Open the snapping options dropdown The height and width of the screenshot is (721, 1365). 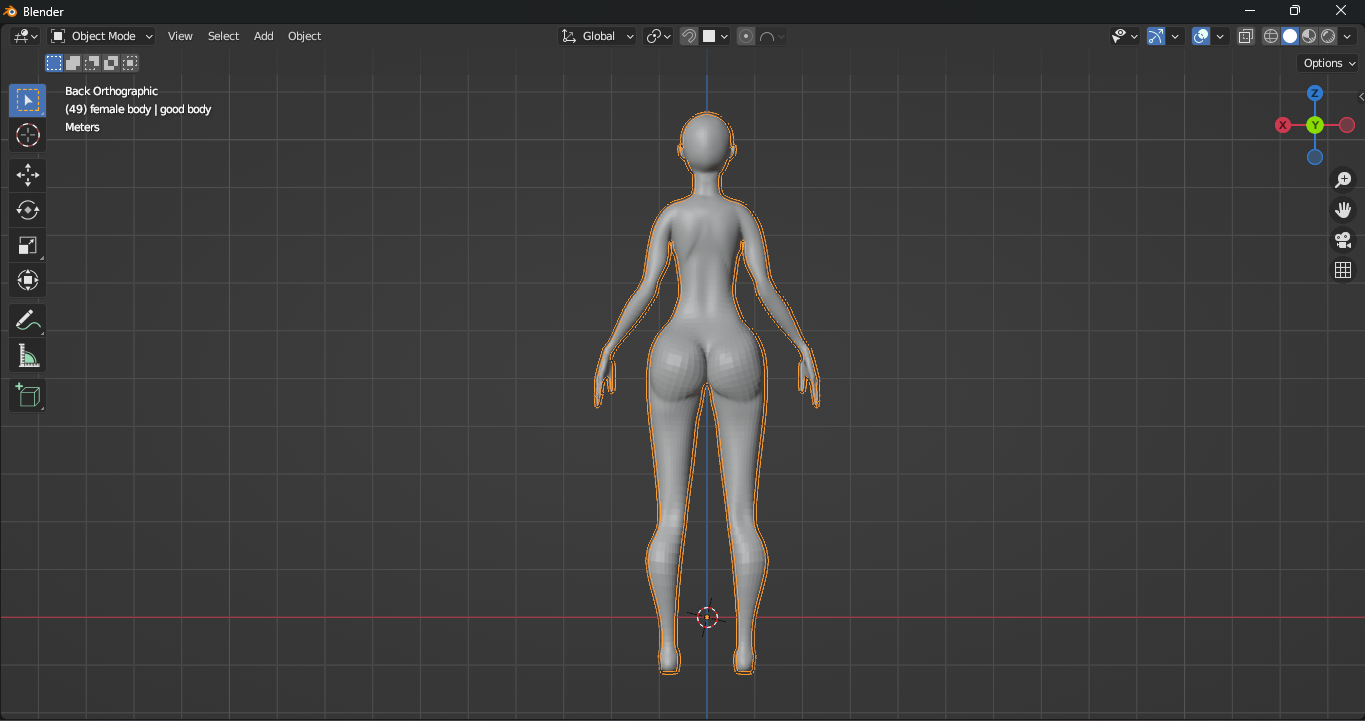pyautogui.click(x=716, y=36)
